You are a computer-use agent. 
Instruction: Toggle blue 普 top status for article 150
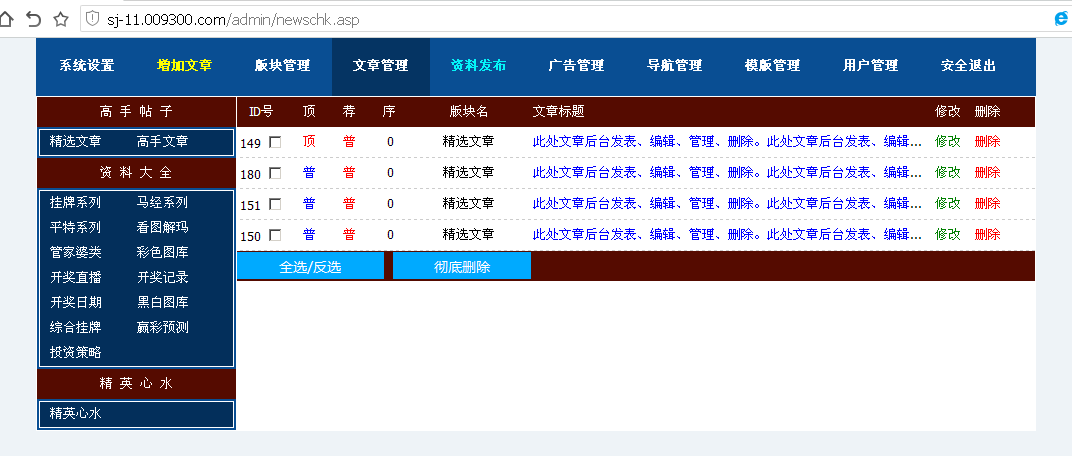pos(309,234)
